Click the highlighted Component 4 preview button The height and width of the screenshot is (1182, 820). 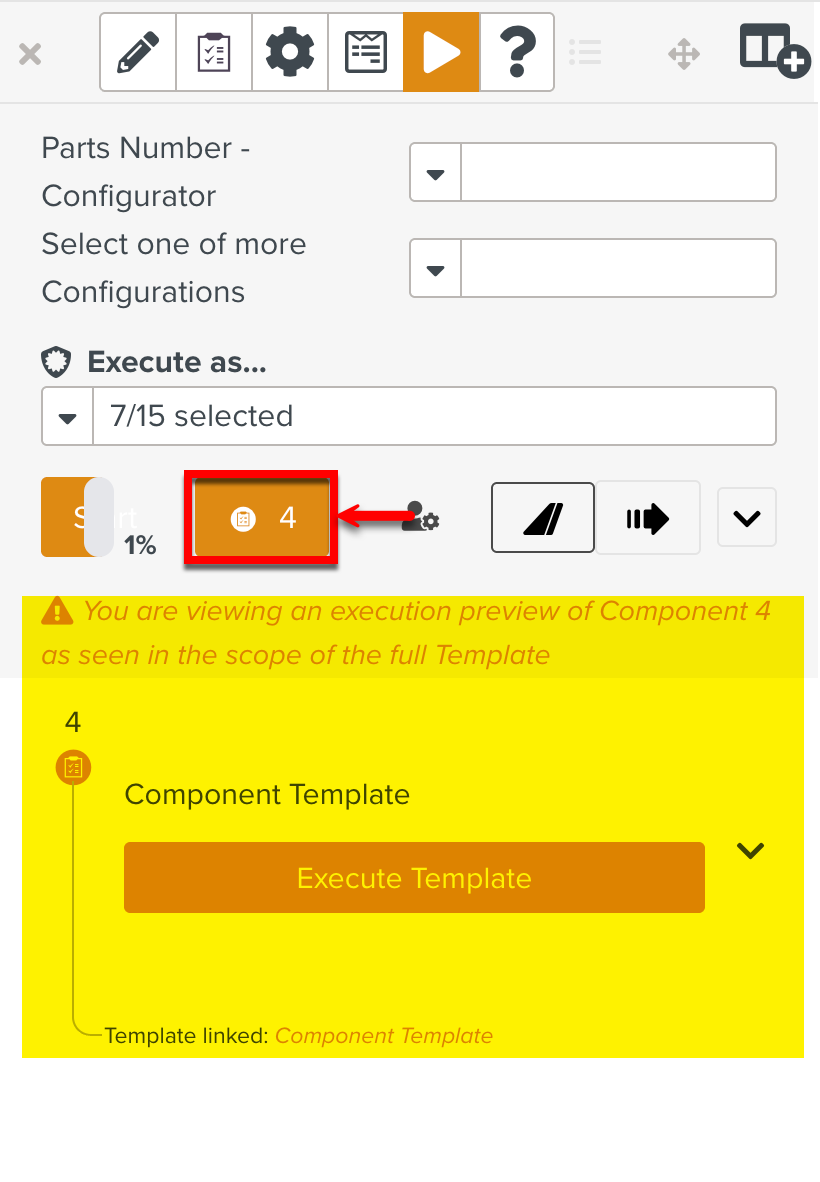click(x=260, y=518)
